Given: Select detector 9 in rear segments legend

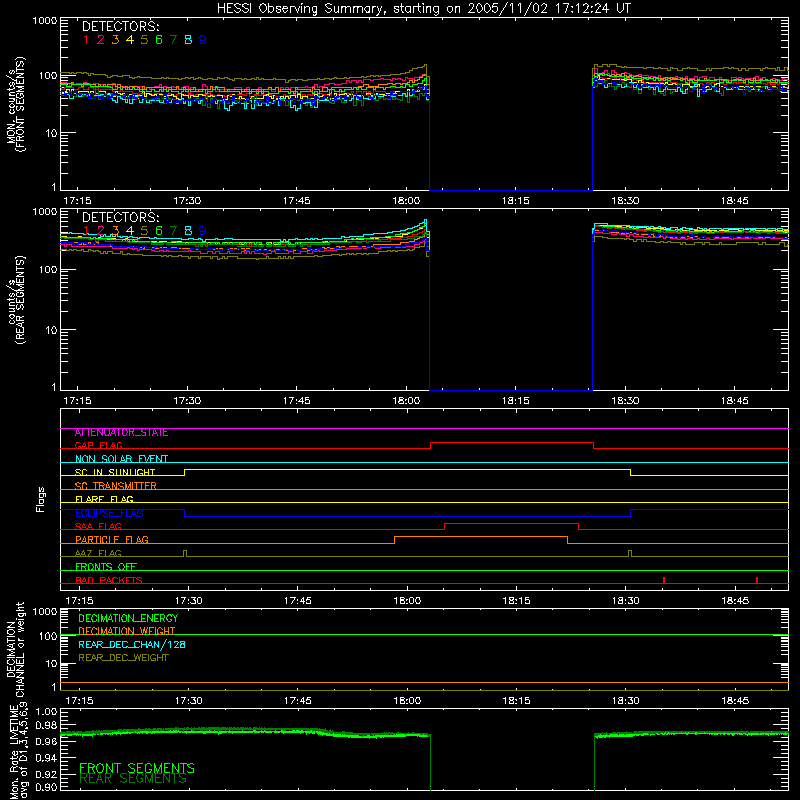Looking at the screenshot, I should (203, 231).
